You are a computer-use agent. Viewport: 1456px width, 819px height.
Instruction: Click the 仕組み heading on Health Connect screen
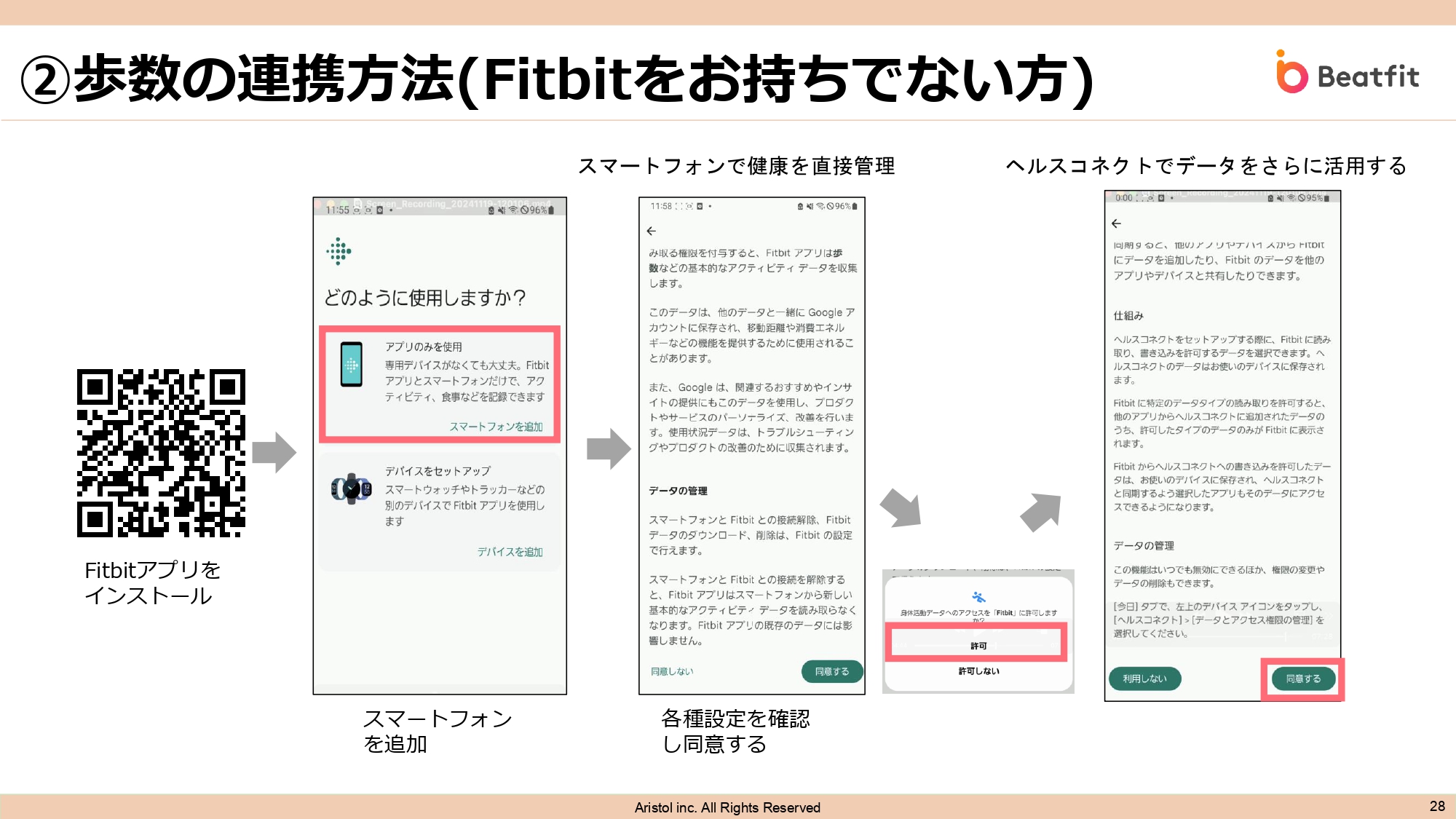[1128, 315]
